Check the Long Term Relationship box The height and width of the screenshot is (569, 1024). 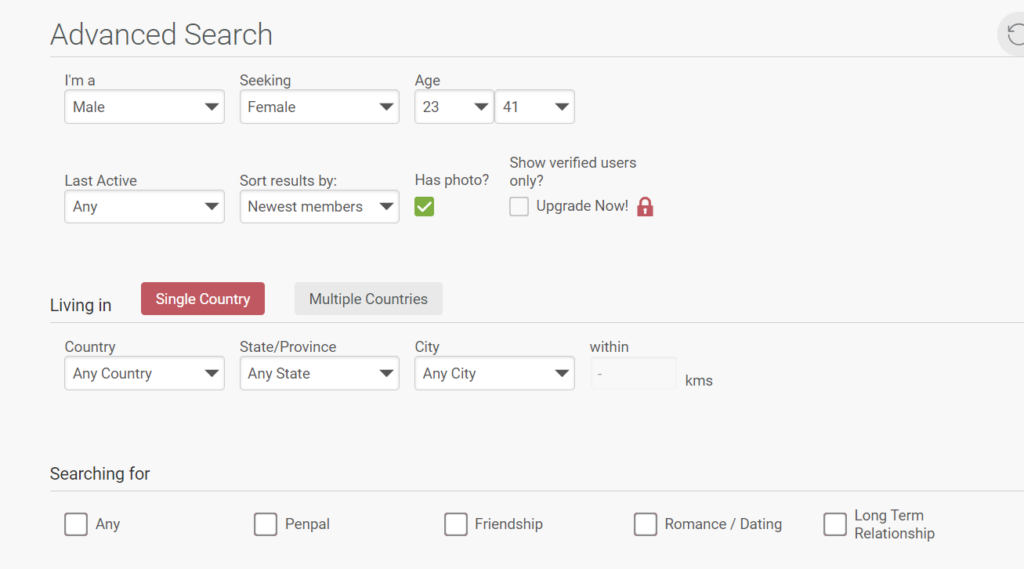tap(835, 524)
